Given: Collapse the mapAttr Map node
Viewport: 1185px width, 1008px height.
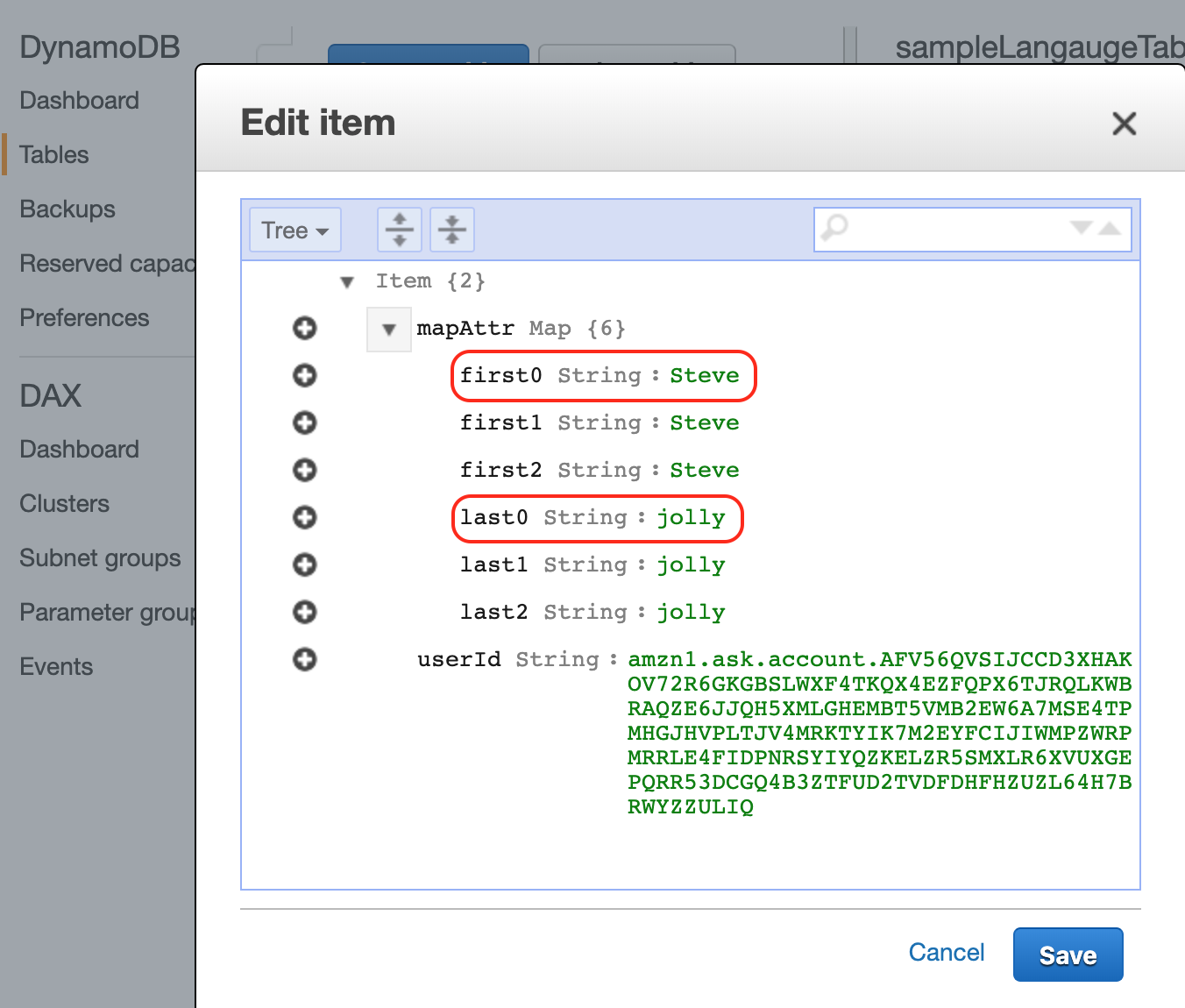Looking at the screenshot, I should [x=389, y=330].
